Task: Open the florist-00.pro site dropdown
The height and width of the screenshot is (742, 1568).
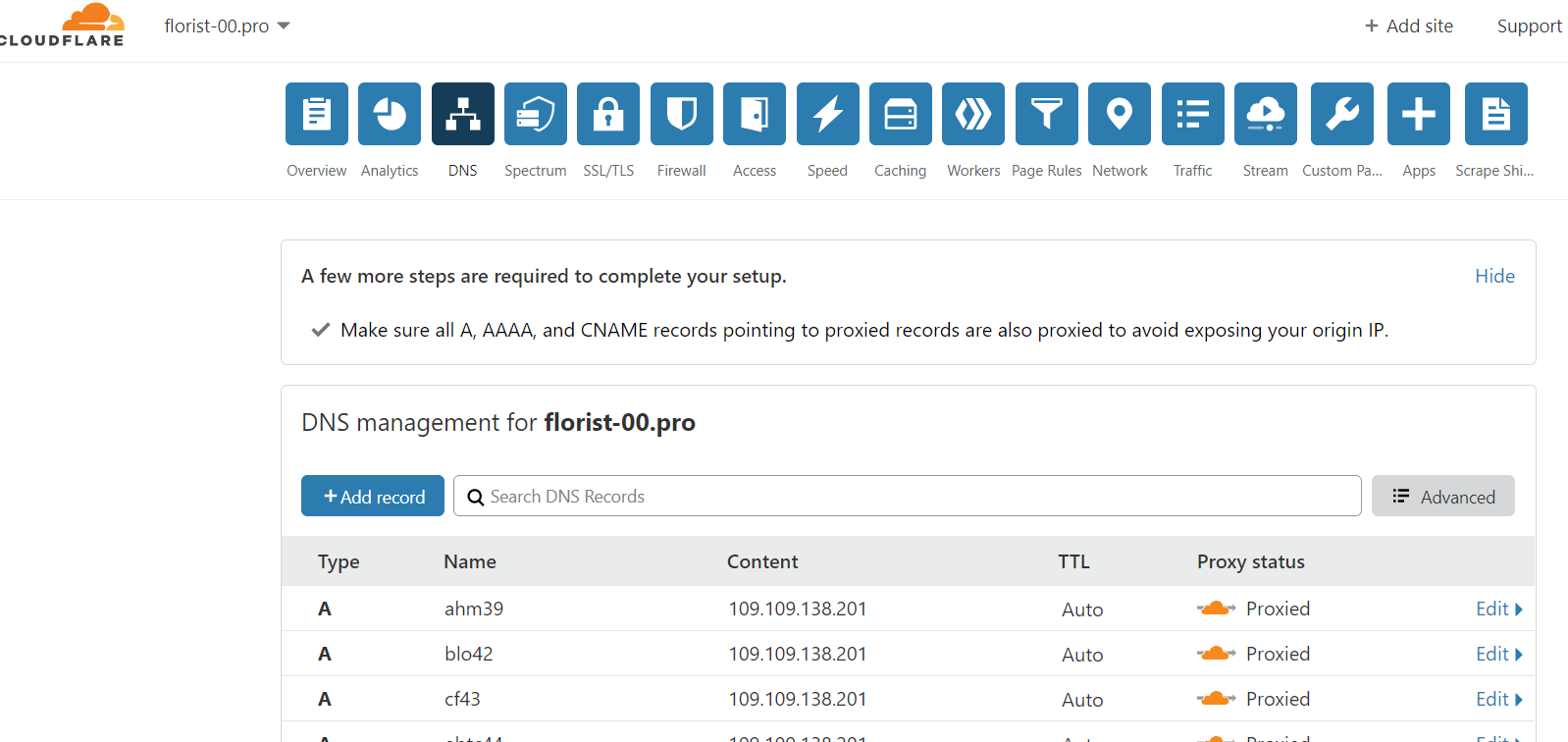Action: (x=228, y=26)
